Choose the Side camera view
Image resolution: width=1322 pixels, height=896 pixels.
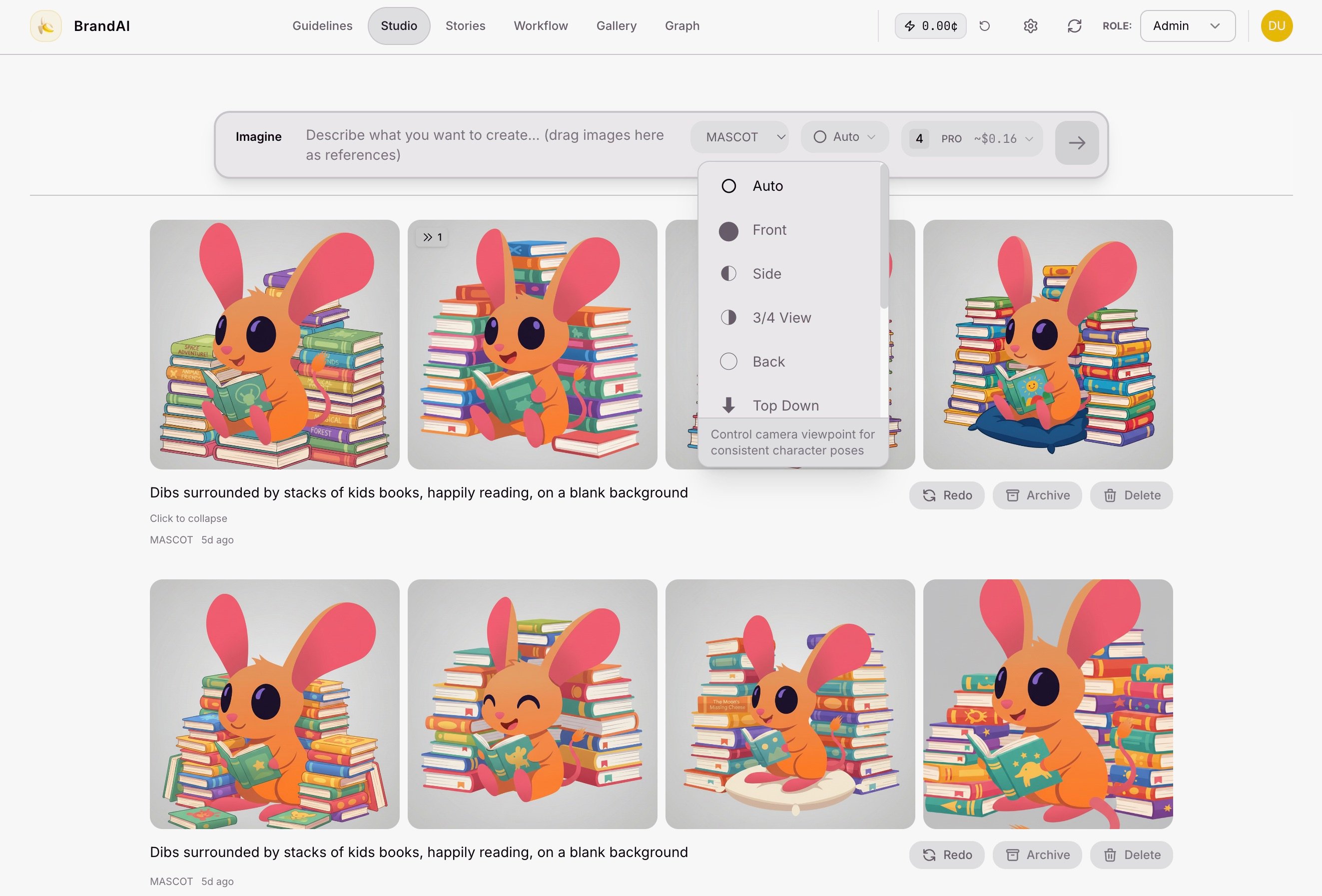(x=766, y=274)
